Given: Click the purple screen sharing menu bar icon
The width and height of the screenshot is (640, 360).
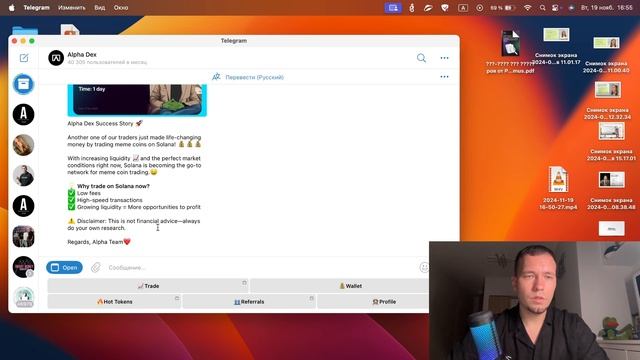Looking at the screenshot, I should pyautogui.click(x=393, y=7).
